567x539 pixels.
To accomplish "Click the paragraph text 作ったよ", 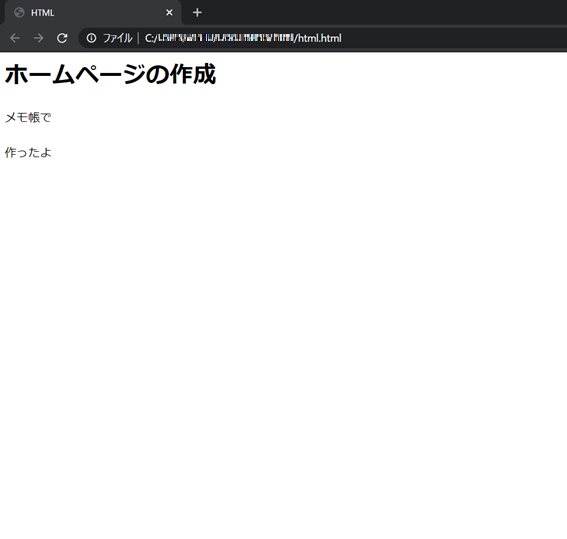I will (28, 153).
